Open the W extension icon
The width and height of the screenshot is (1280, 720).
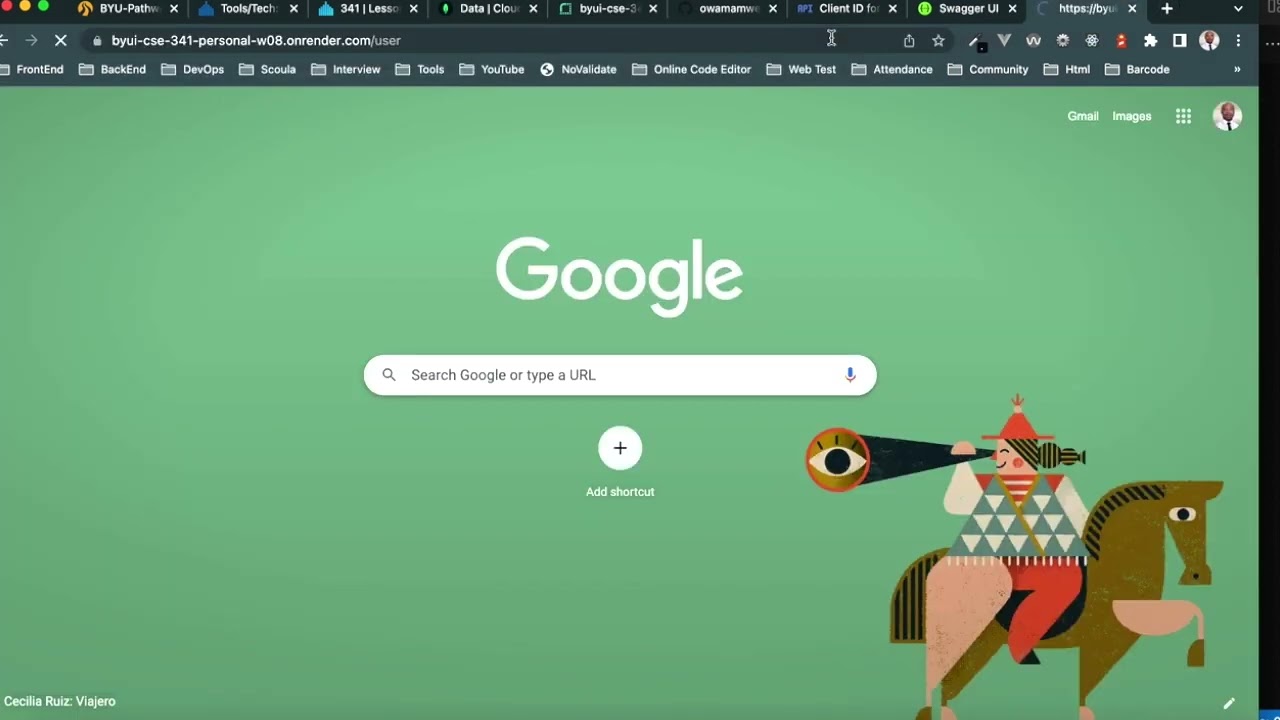1033,41
